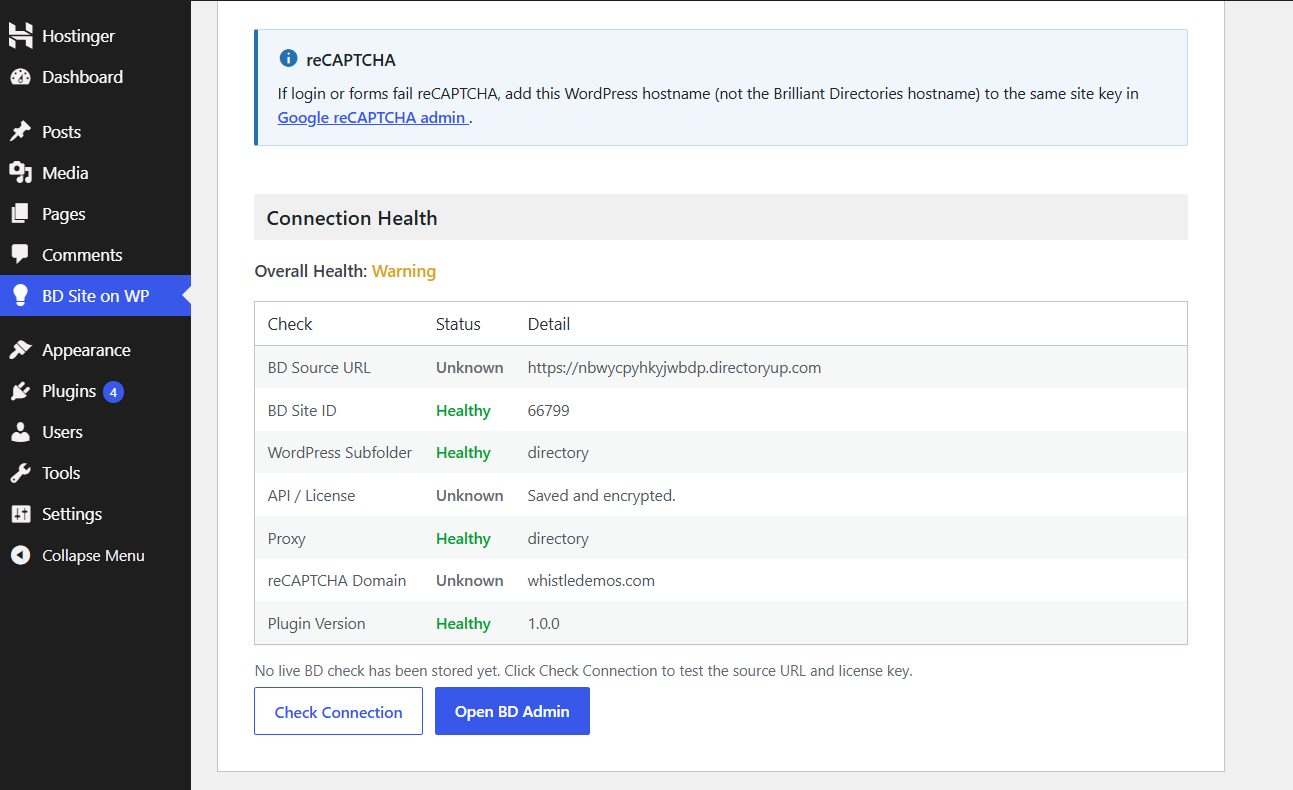1293x790 pixels.
Task: Click the Proxy row Healthy status
Action: pos(463,538)
